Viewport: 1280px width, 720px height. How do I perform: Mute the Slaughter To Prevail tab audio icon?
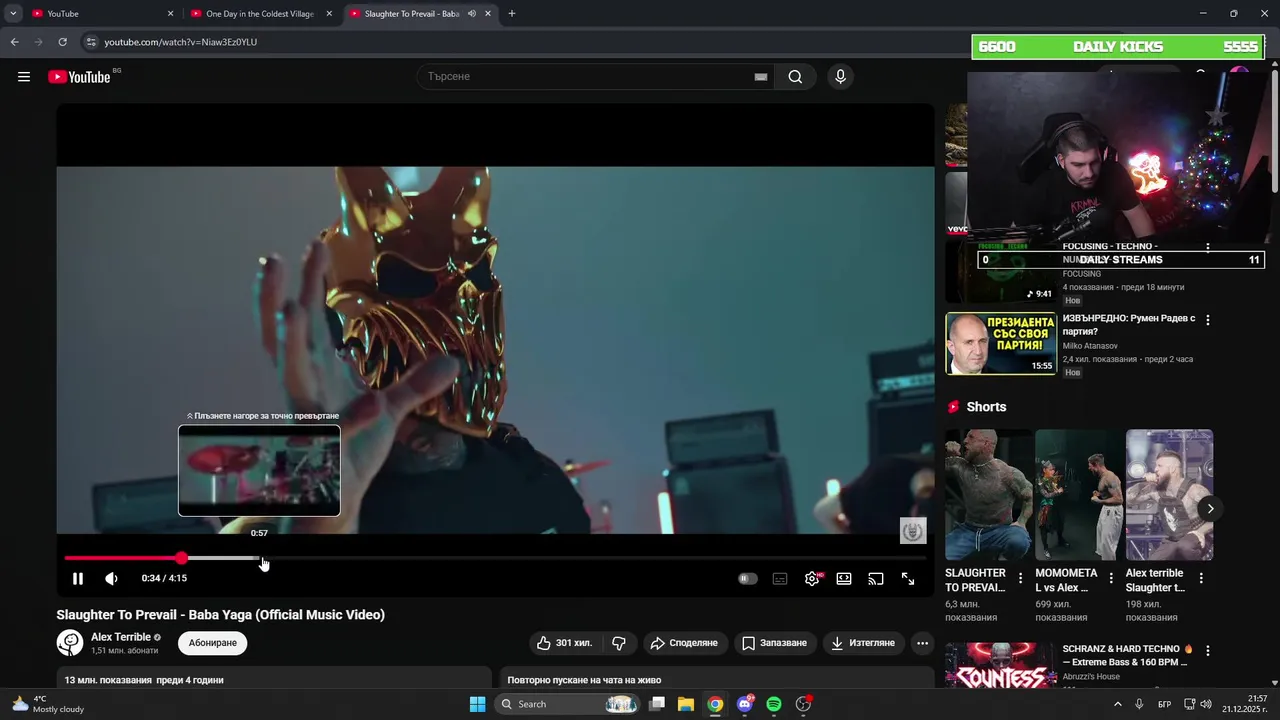[472, 14]
